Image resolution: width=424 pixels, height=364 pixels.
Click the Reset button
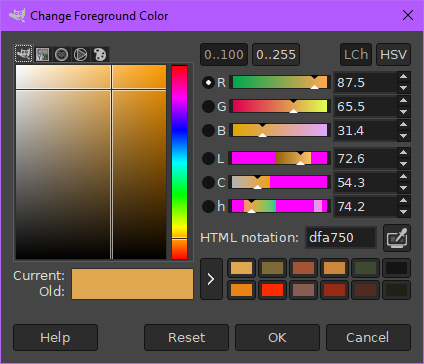point(186,337)
